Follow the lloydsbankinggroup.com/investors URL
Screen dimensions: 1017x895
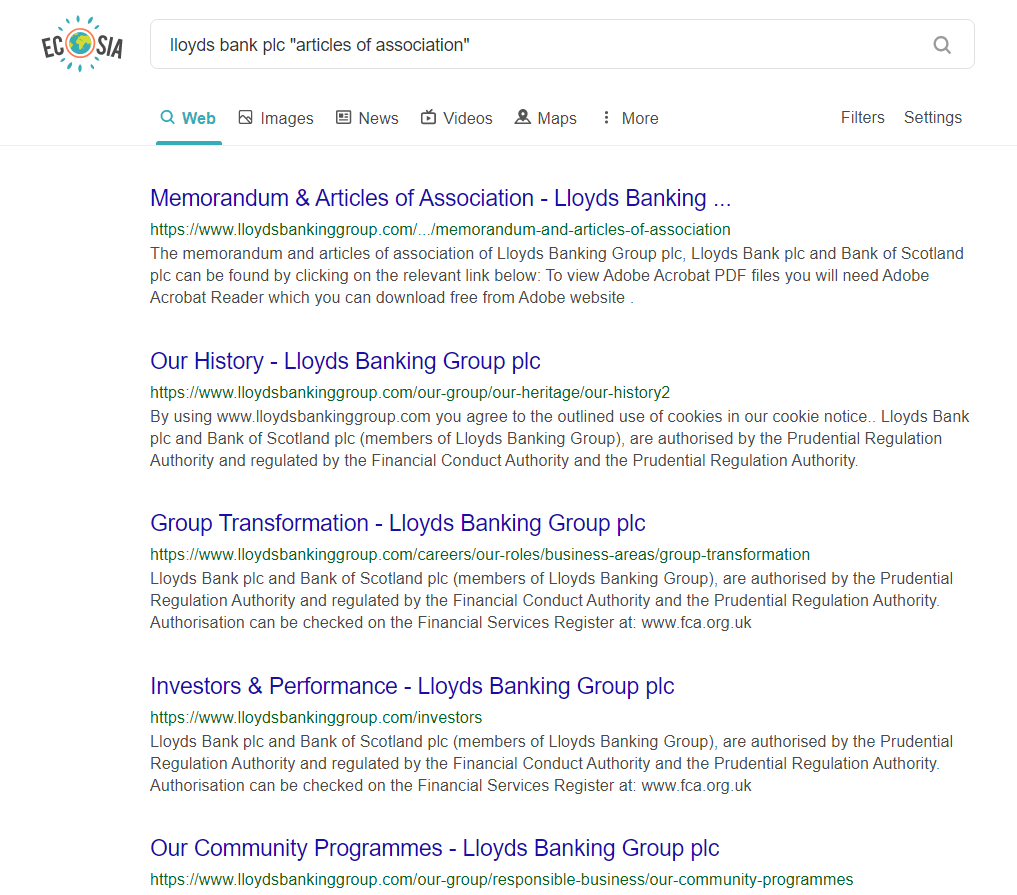316,717
